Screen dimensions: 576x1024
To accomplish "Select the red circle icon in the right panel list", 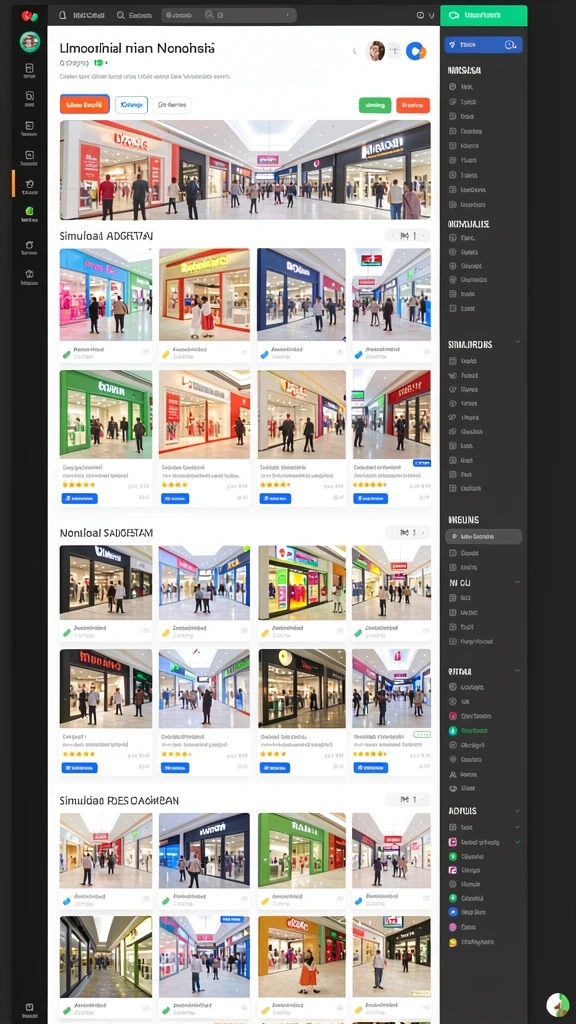I will pyautogui.click(x=453, y=716).
